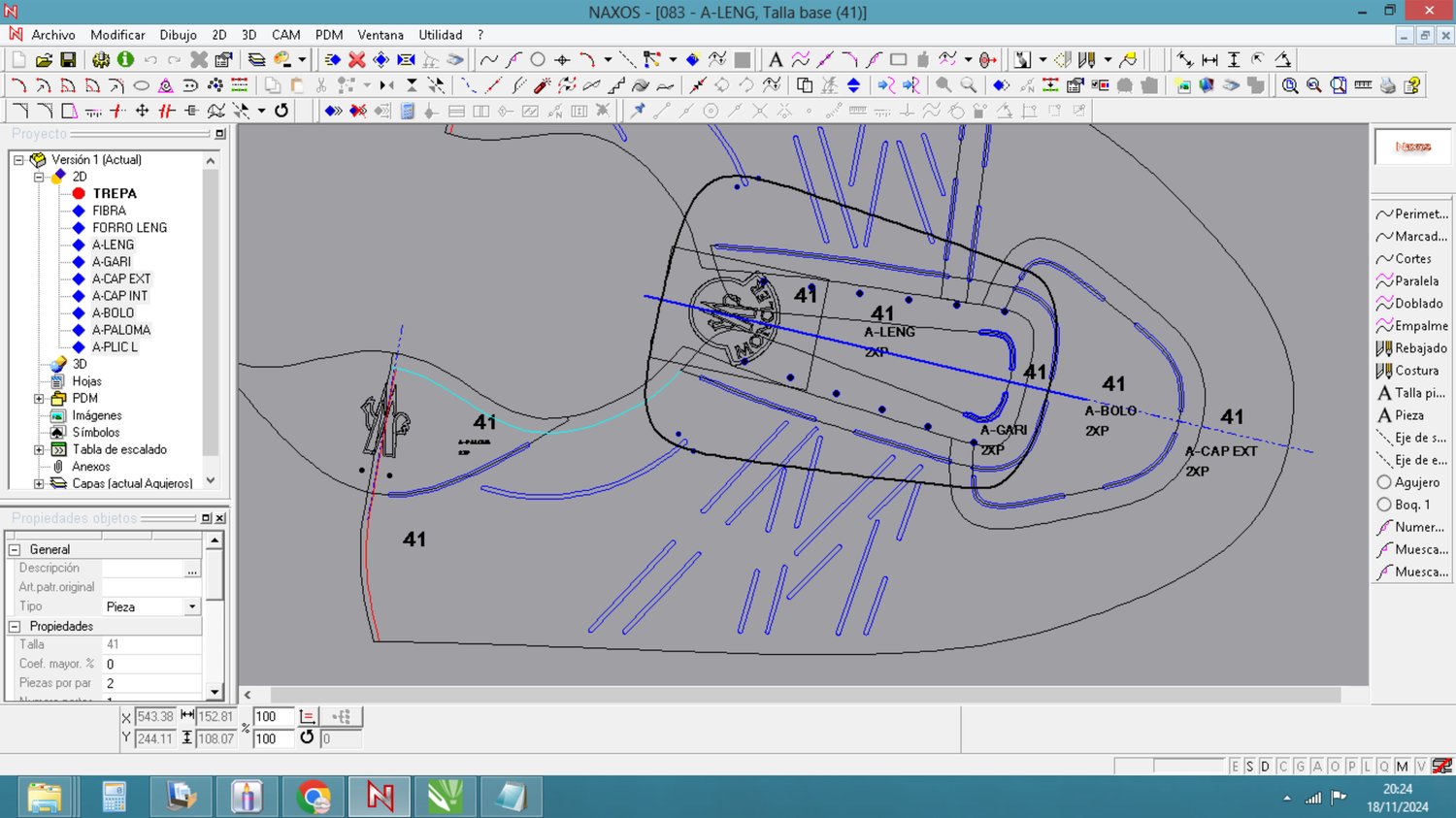Click the horizontal measure tool

coord(1209,60)
